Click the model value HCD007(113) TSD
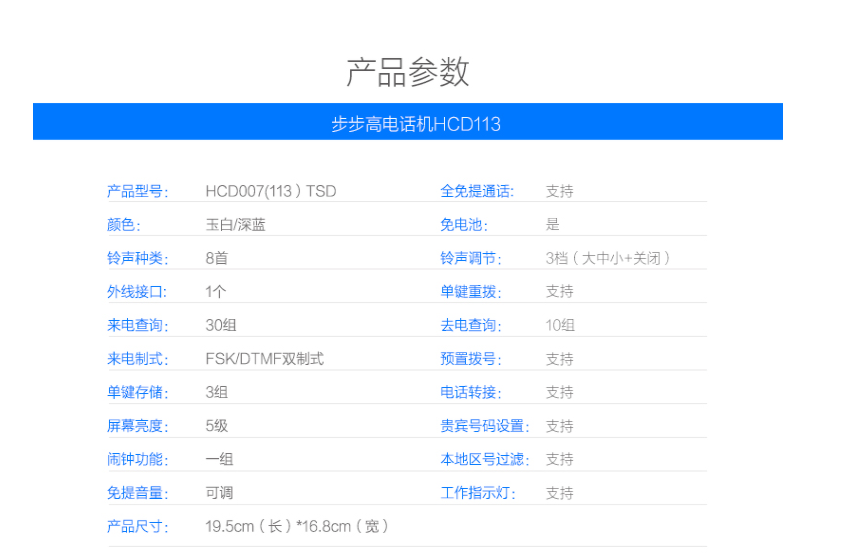The width and height of the screenshot is (851, 559). point(271,191)
